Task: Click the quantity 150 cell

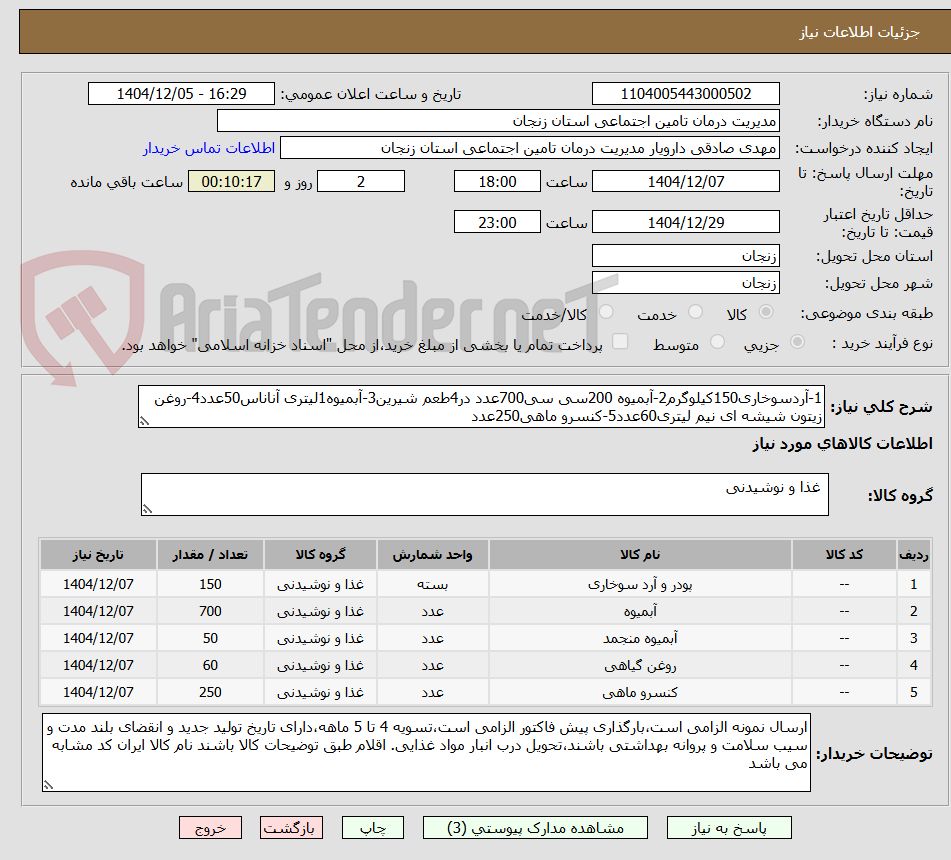Action: (x=210, y=584)
